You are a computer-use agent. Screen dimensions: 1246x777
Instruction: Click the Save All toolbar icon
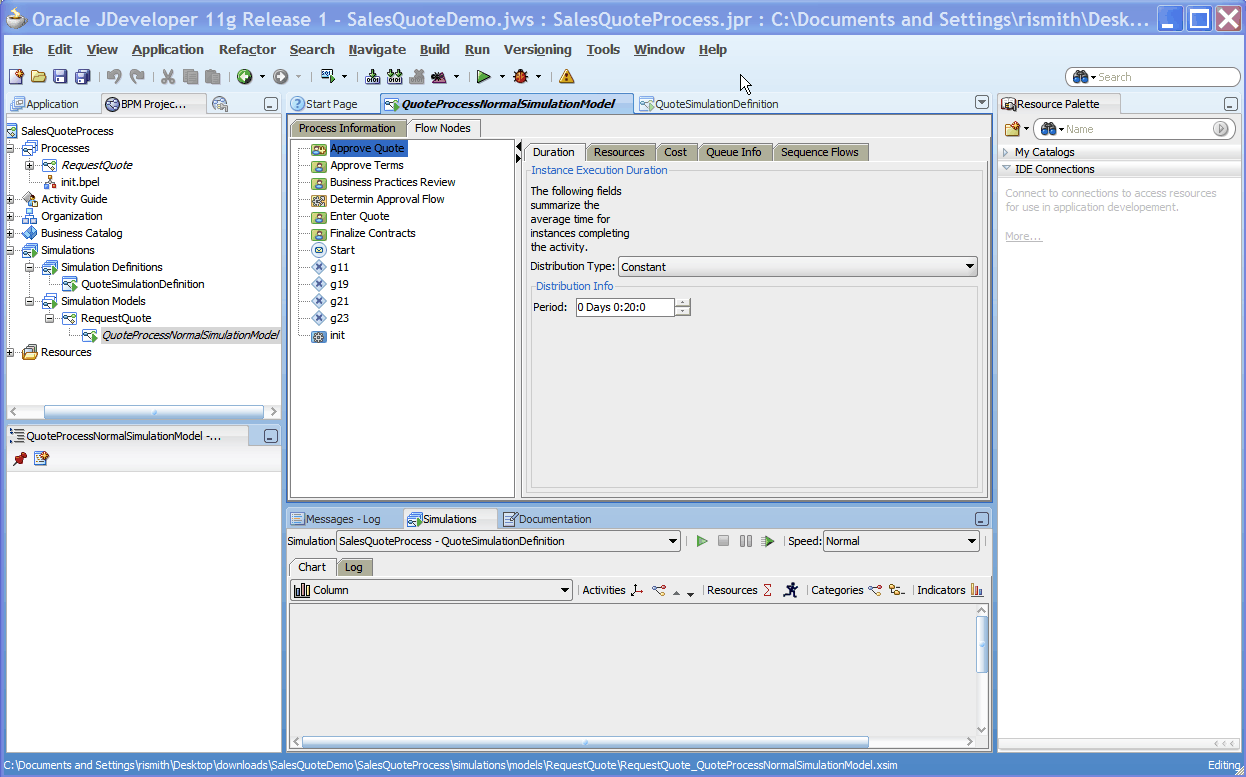click(x=82, y=77)
